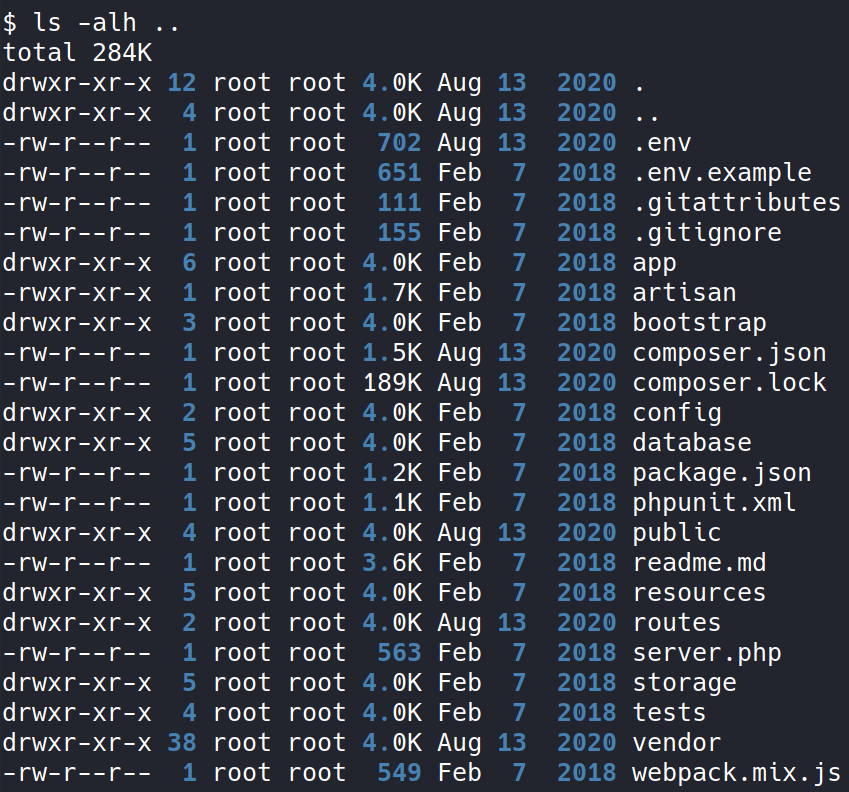Select the artisan file name
Viewport: 849px width, 792px height.
(684, 293)
